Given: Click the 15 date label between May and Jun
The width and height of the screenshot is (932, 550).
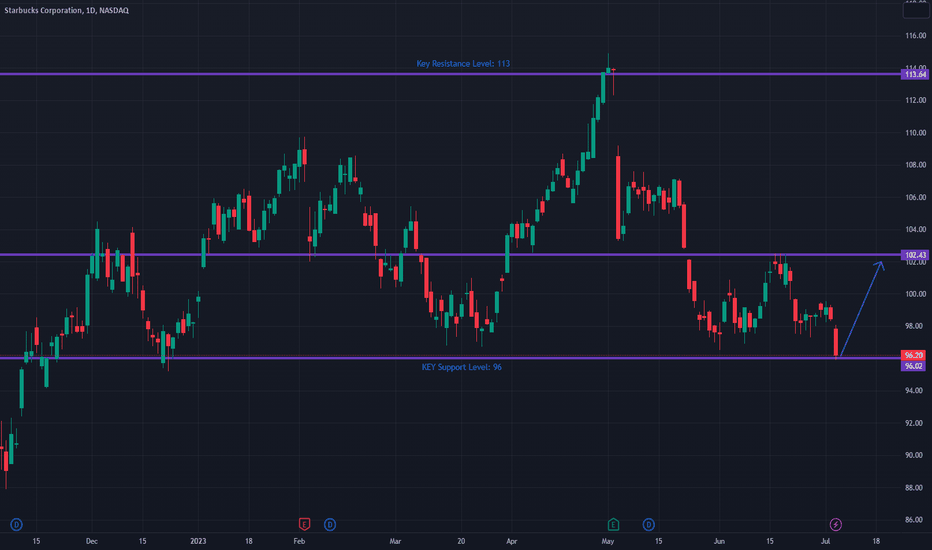Looking at the screenshot, I should click(x=659, y=541).
